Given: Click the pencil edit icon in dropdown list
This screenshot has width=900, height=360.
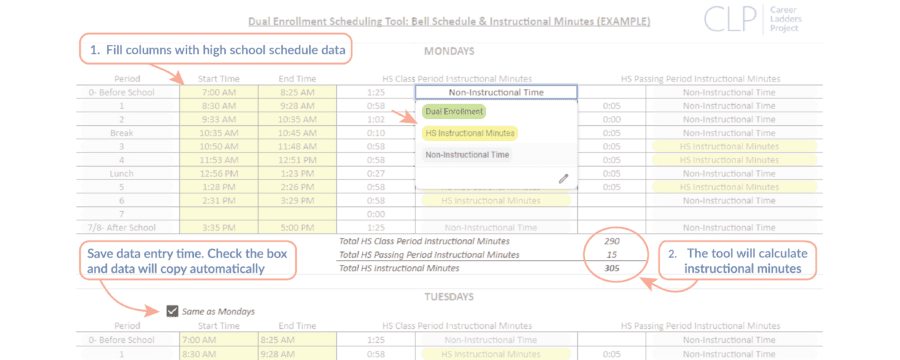Looking at the screenshot, I should (x=563, y=179).
